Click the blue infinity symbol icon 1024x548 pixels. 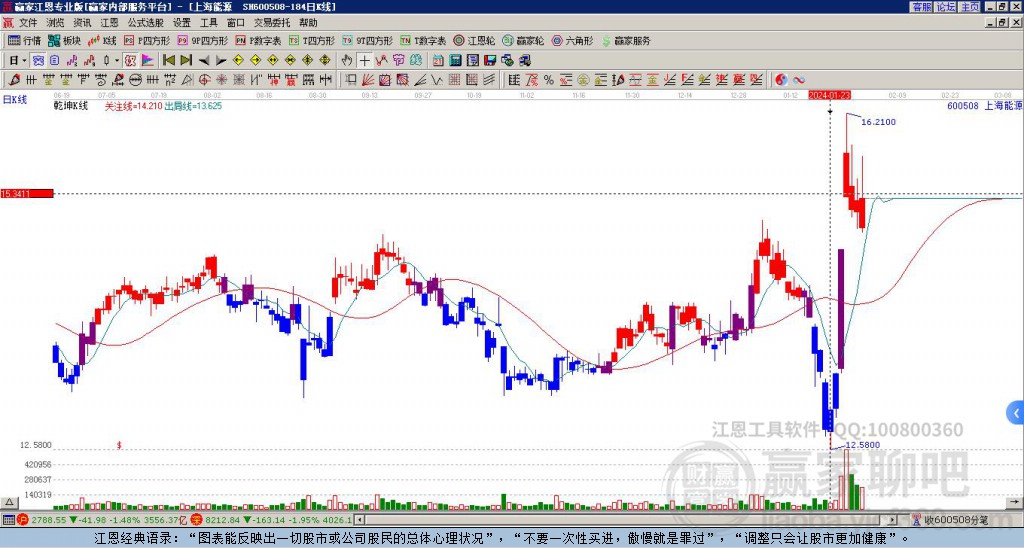coord(799,80)
